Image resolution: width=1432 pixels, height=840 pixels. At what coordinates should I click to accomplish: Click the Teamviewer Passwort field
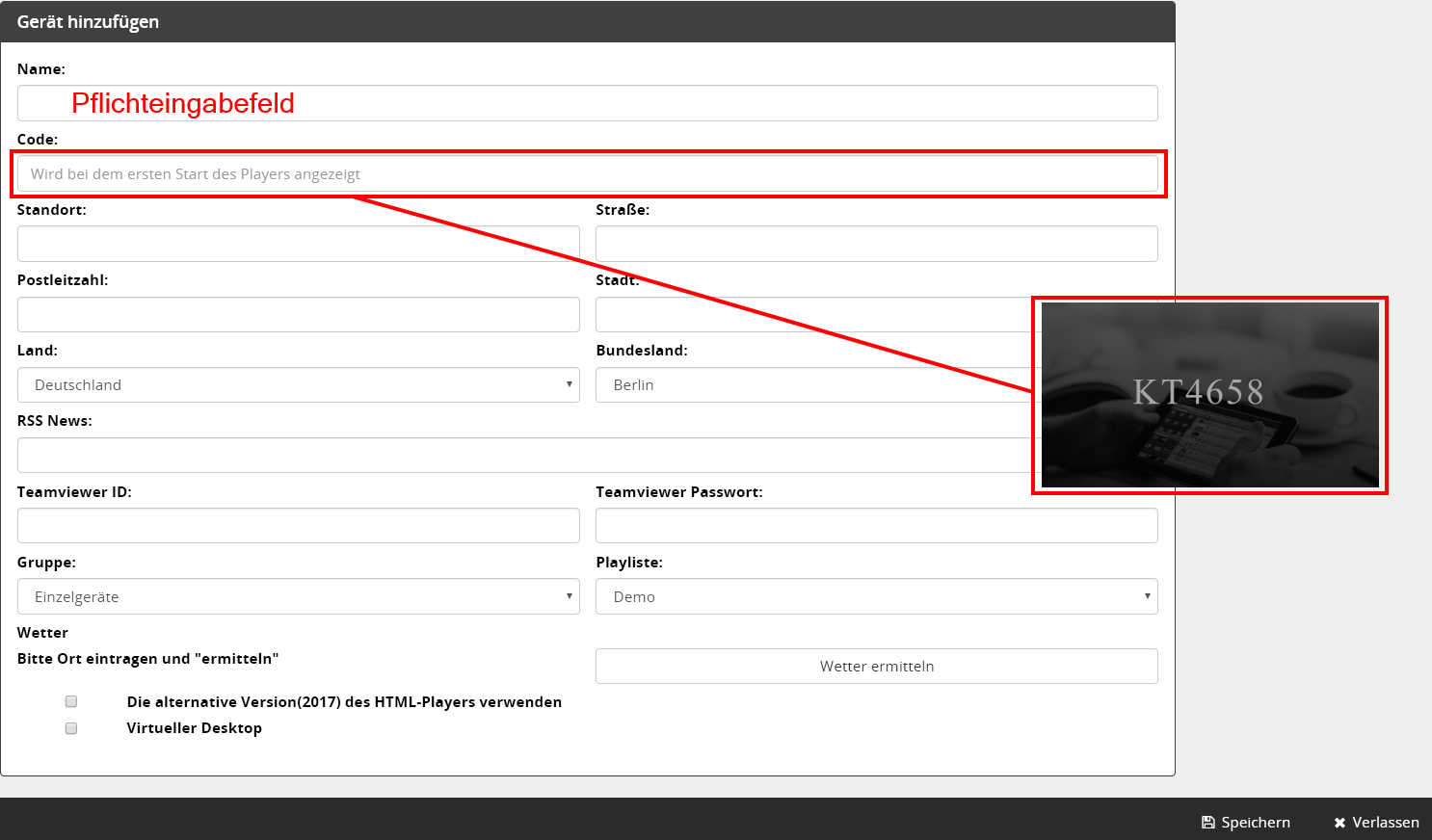coord(876,526)
